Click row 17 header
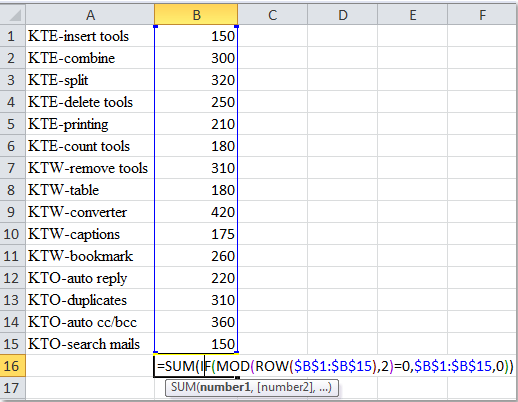This screenshot has height=402, width=518. (x=13, y=388)
